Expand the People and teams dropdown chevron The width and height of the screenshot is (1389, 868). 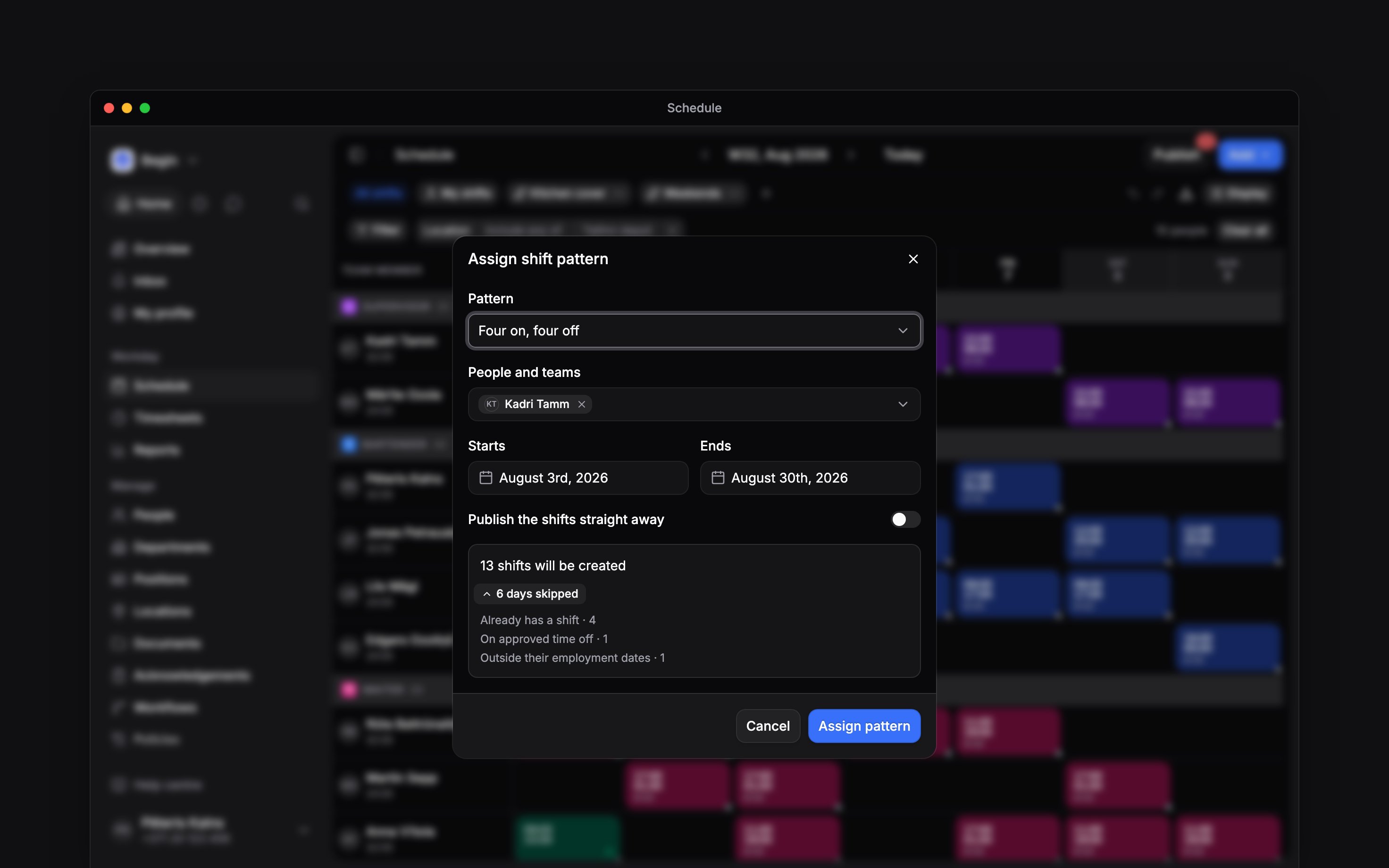tap(903, 404)
